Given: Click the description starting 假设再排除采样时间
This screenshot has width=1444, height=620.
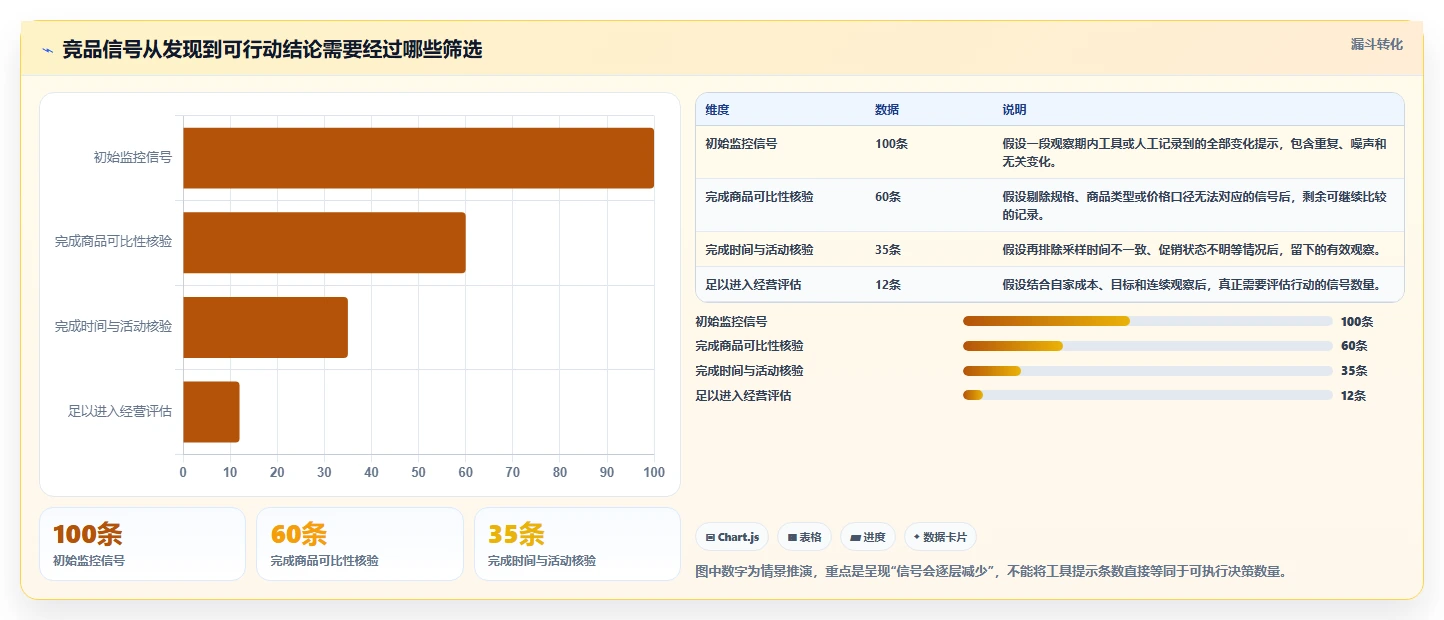Looking at the screenshot, I should pos(1192,250).
